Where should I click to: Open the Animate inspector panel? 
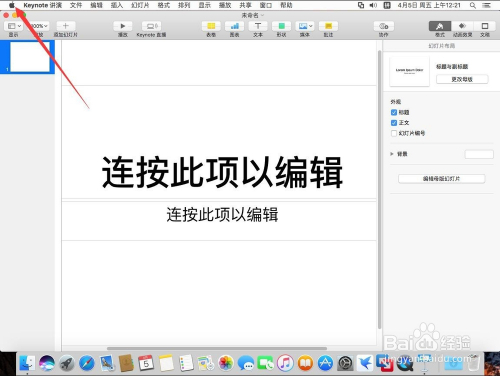tap(462, 26)
